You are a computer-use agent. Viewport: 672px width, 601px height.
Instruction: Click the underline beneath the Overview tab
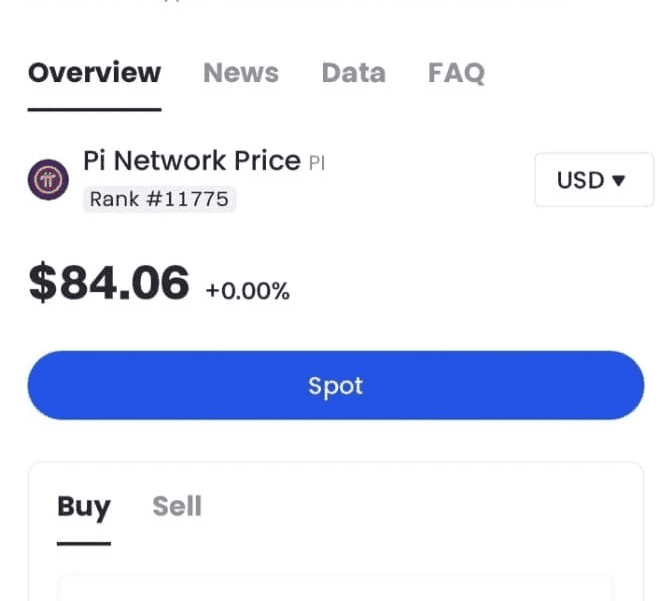(94, 110)
